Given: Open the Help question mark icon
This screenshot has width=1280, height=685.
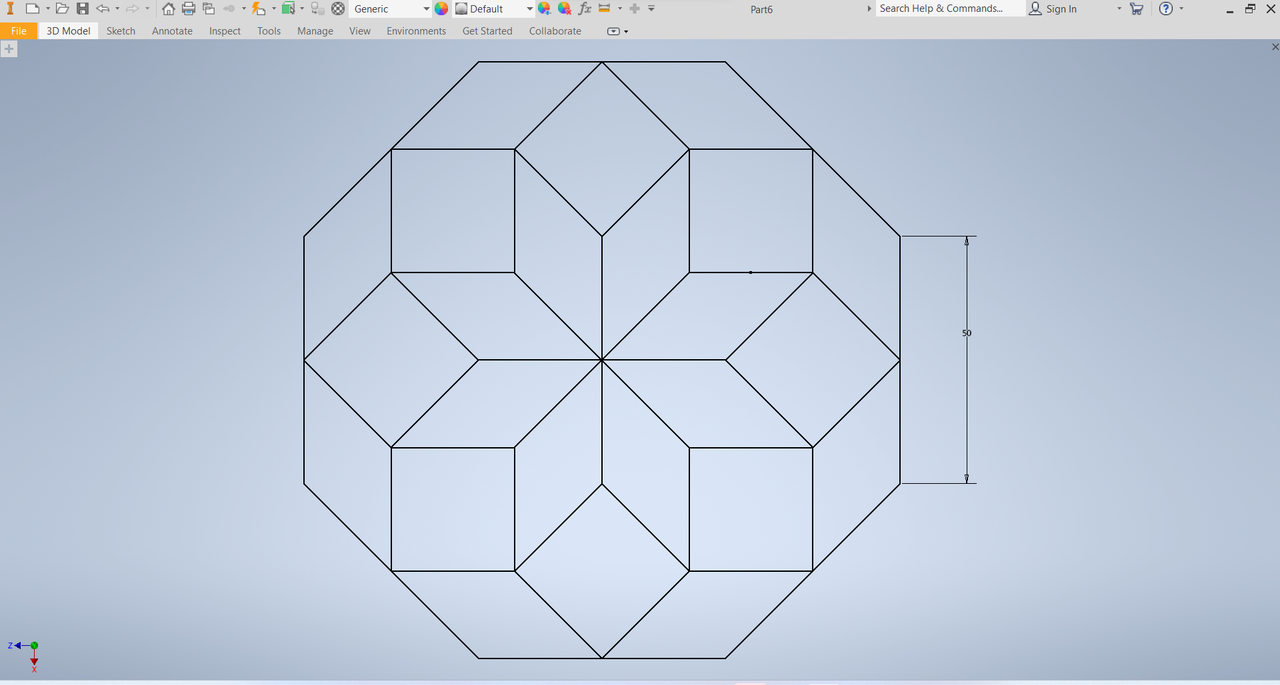Looking at the screenshot, I should pos(1166,9).
